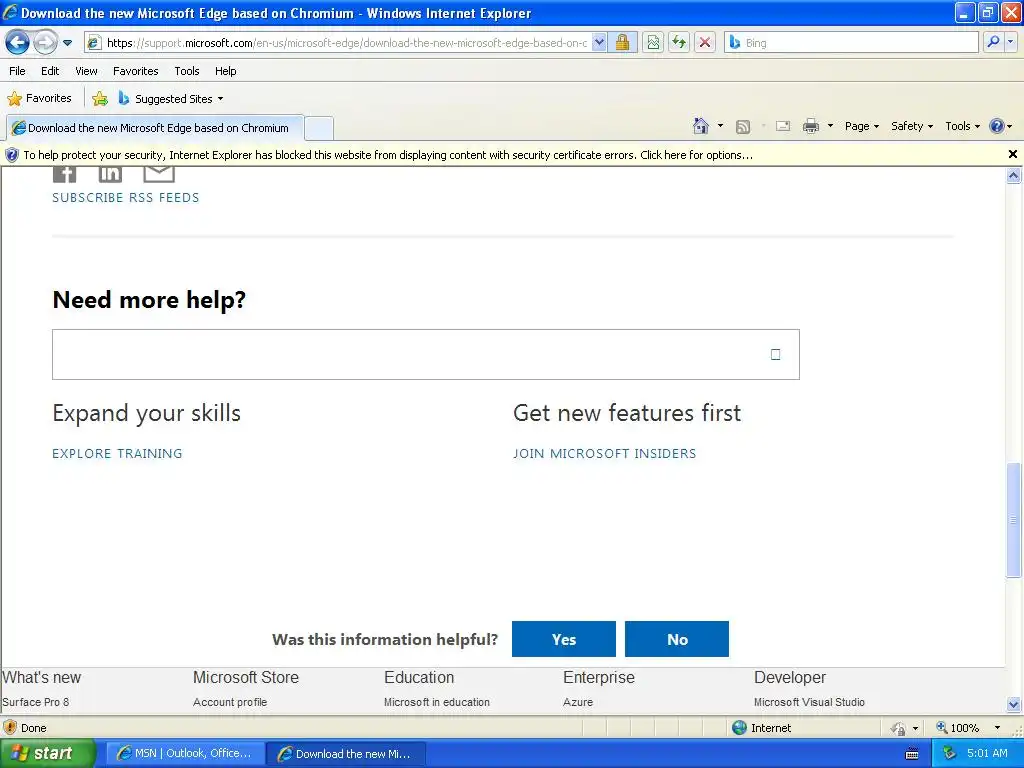Viewport: 1024px width, 768px height.
Task: Share via the LinkedIn icon
Action: tap(110, 173)
